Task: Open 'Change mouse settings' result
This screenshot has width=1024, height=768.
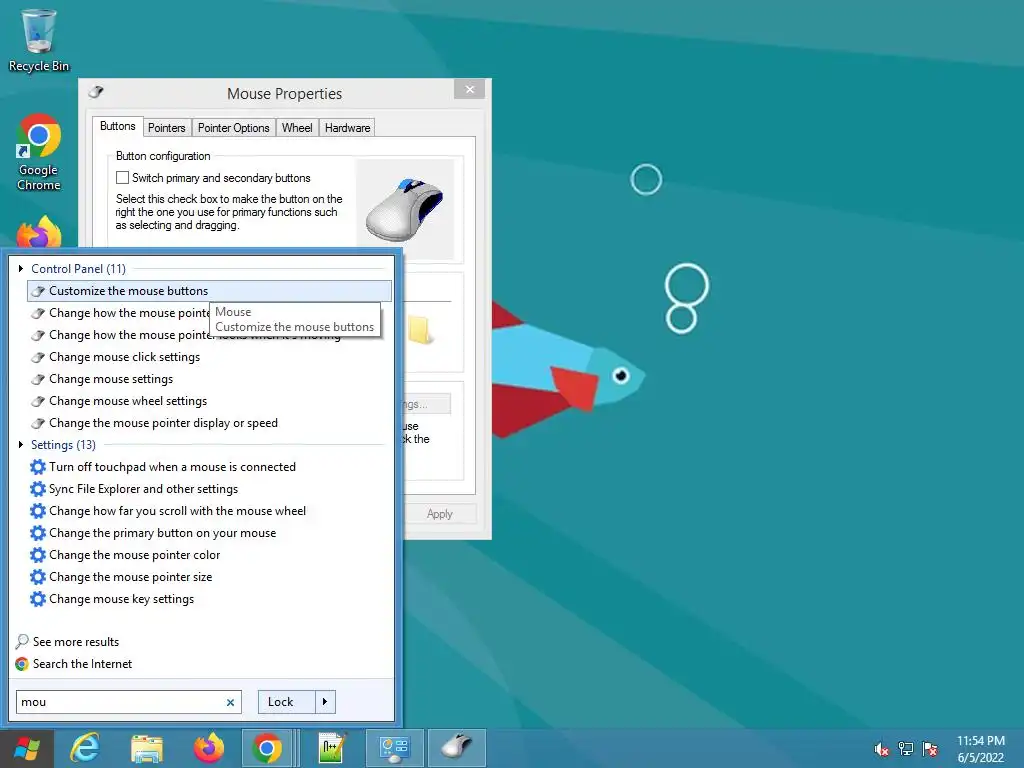Action: [111, 379]
